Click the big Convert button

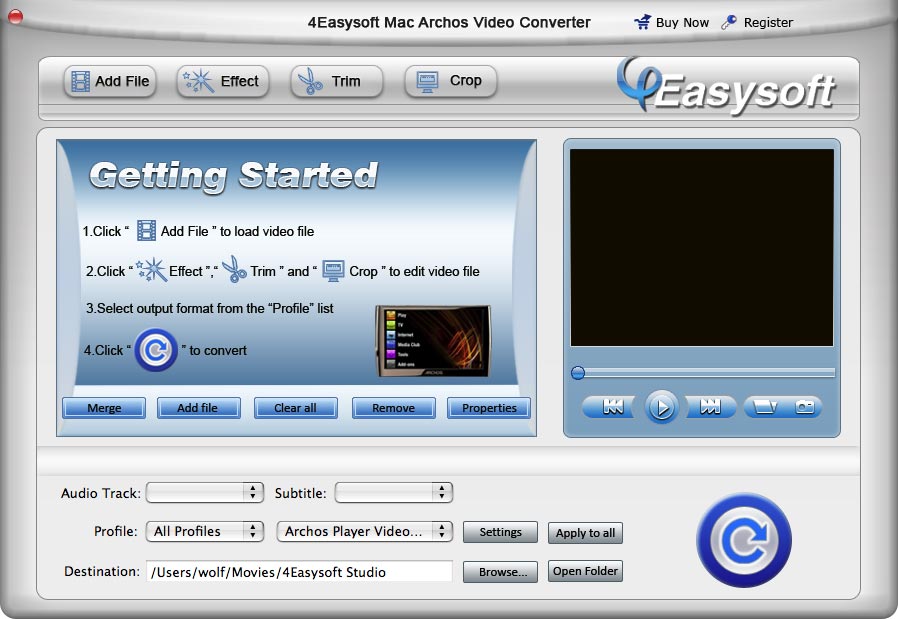(744, 540)
